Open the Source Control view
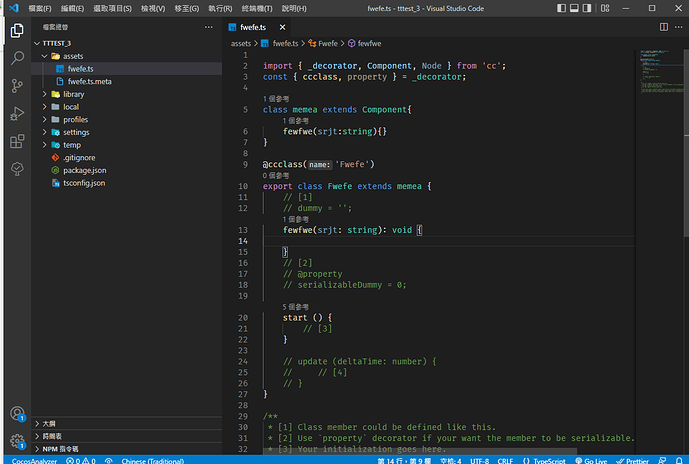Image resolution: width=689 pixels, height=464 pixels. (x=17, y=86)
